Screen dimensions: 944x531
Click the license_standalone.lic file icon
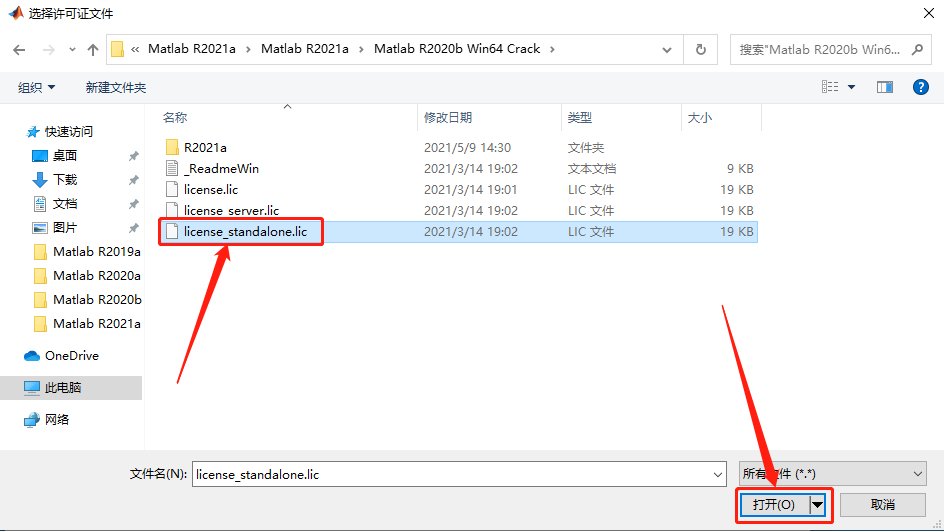172,232
